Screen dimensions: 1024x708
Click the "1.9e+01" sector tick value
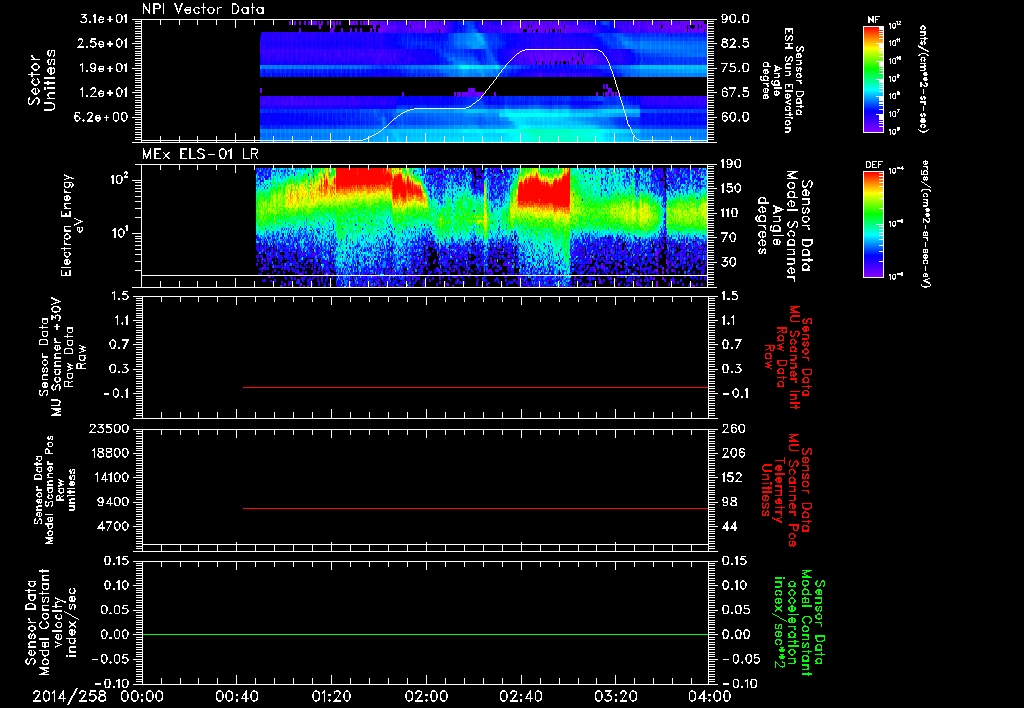101,68
